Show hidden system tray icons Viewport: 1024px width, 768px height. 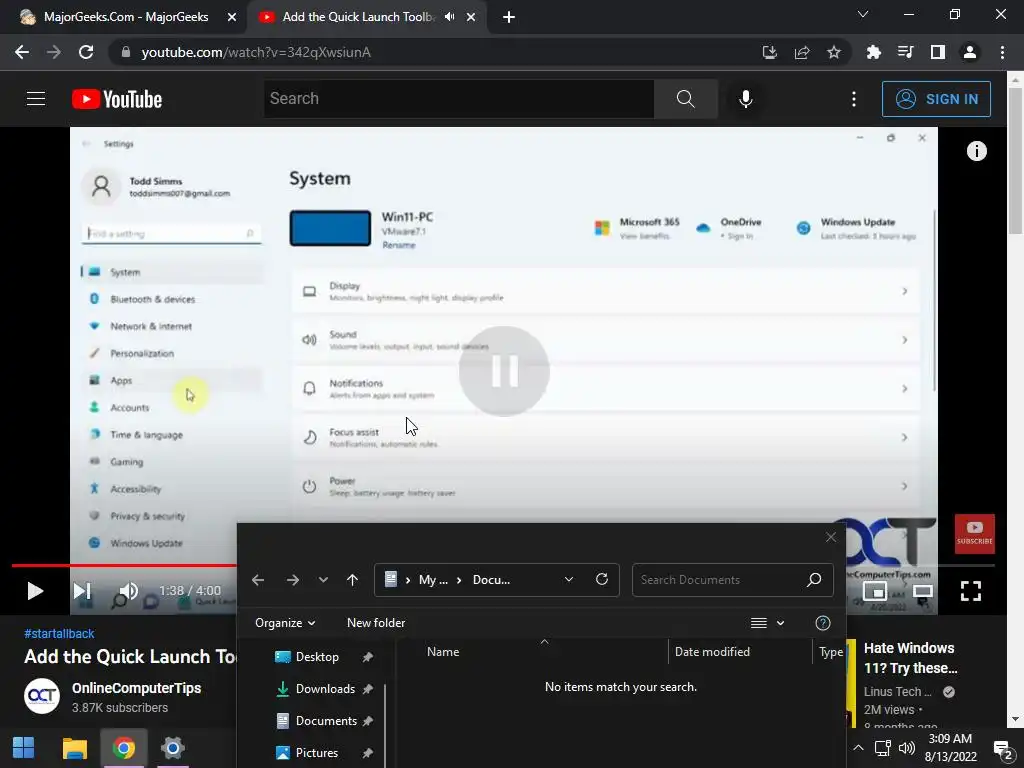pos(858,748)
